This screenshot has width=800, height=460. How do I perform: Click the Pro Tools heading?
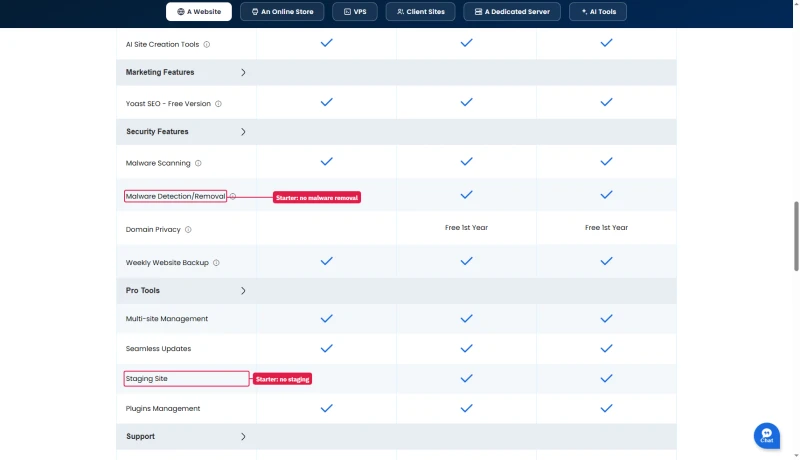pyautogui.click(x=142, y=291)
